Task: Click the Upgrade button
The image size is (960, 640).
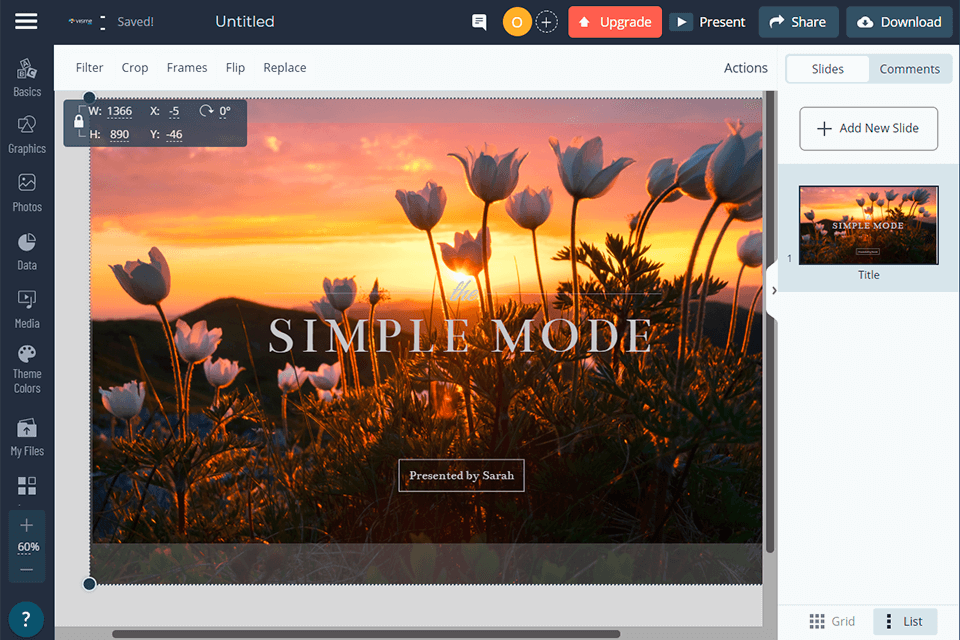Action: pos(615,22)
